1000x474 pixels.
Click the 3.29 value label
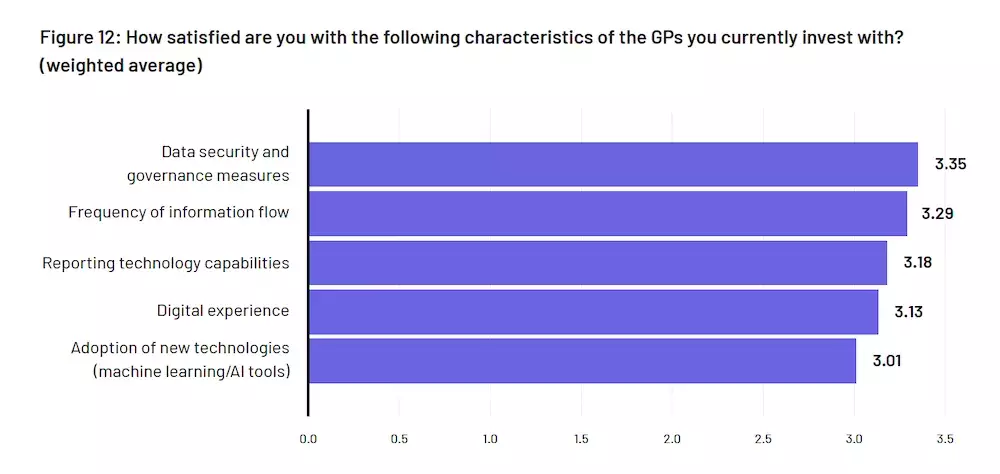pyautogui.click(x=939, y=213)
